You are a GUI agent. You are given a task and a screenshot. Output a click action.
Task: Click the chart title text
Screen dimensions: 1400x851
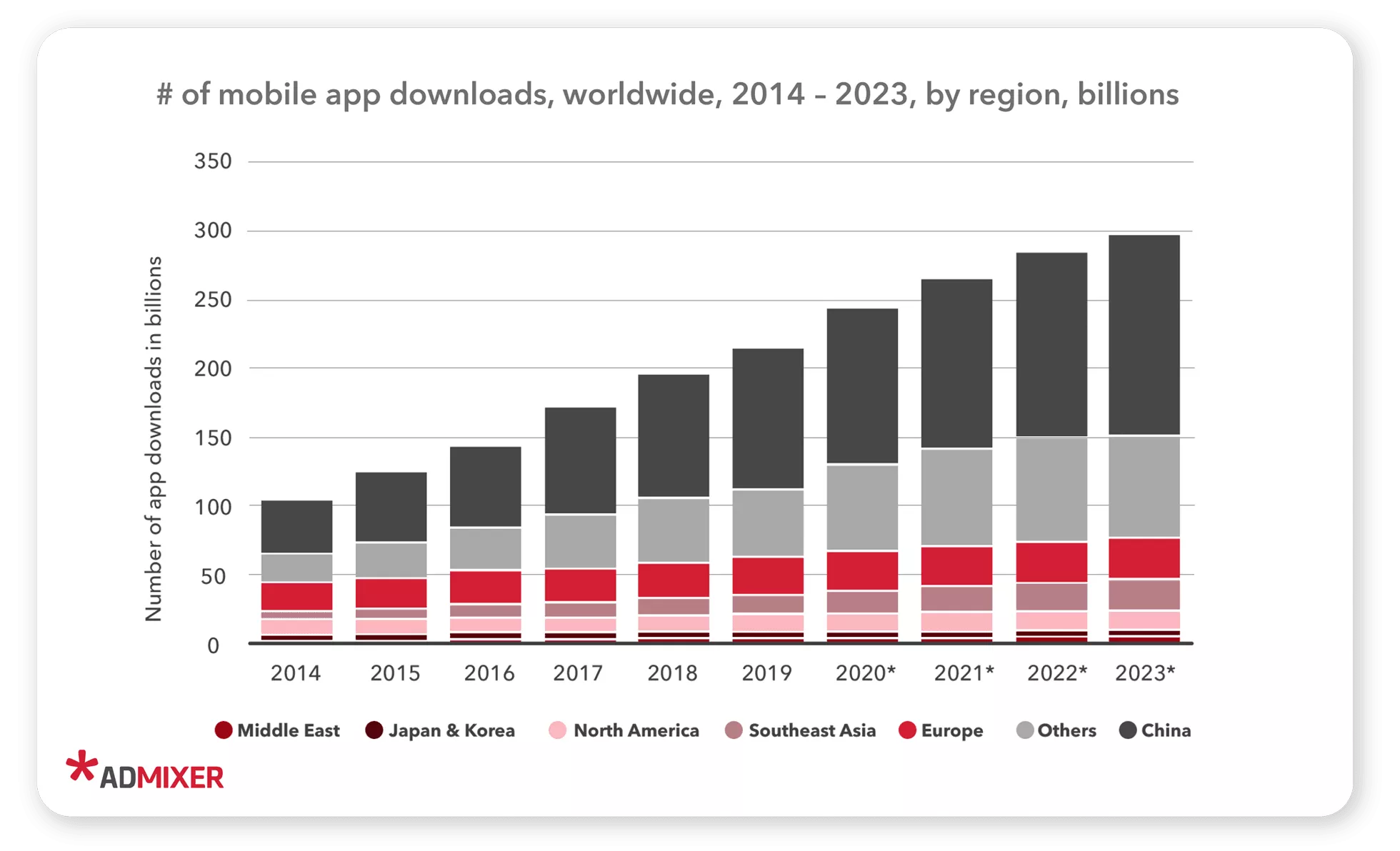tap(668, 94)
